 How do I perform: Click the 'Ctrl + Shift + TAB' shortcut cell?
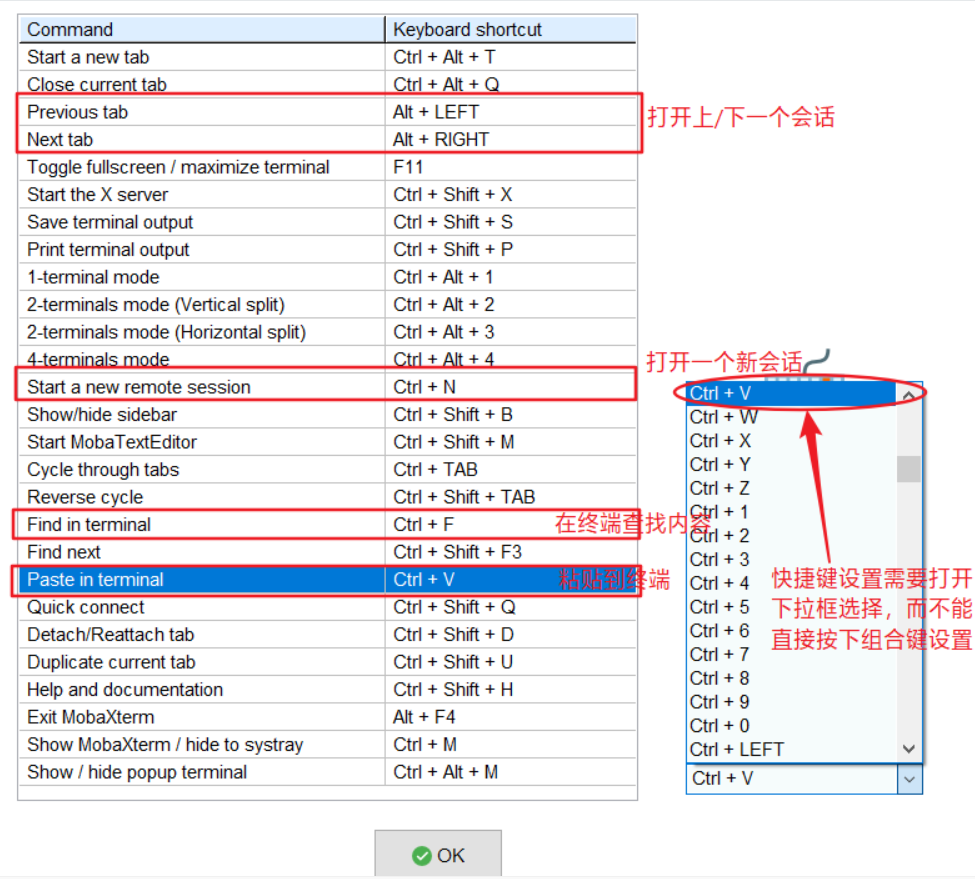point(511,497)
